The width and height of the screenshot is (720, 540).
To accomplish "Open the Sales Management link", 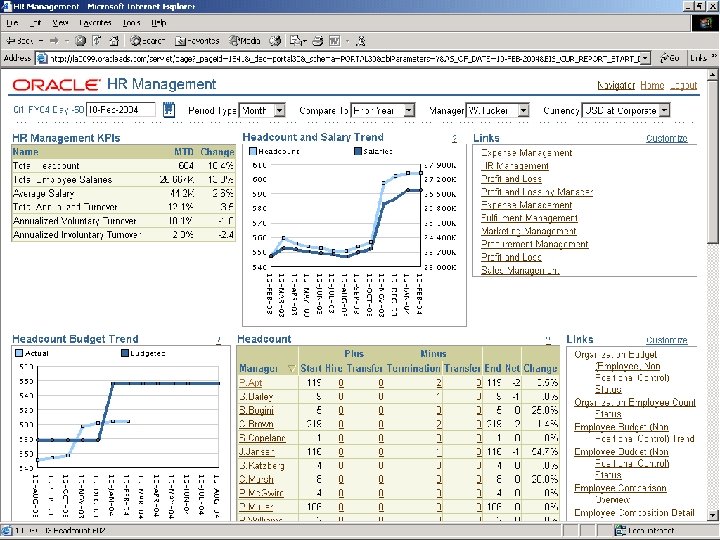I will click(x=520, y=270).
